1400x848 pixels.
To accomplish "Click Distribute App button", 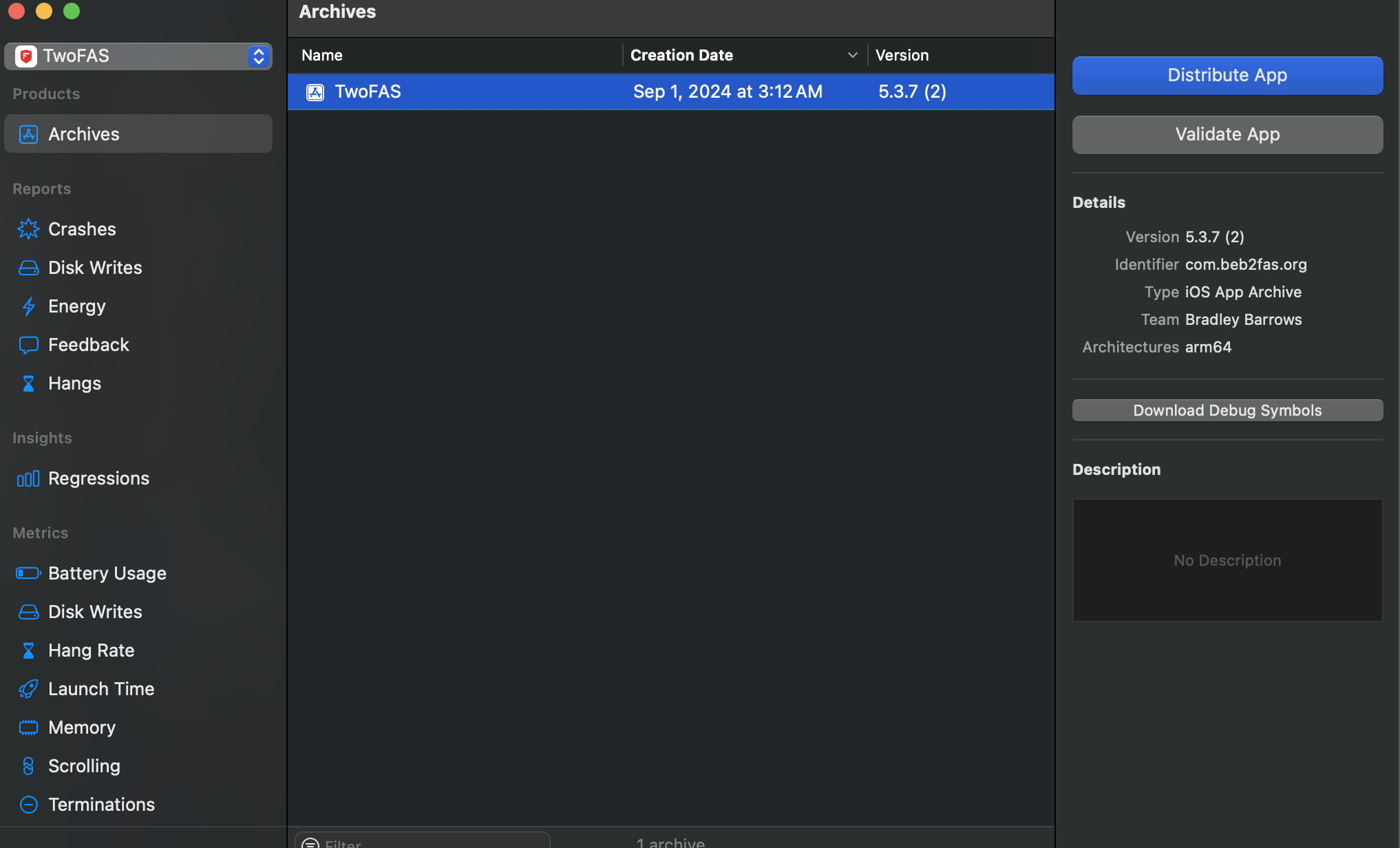I will 1227,75.
